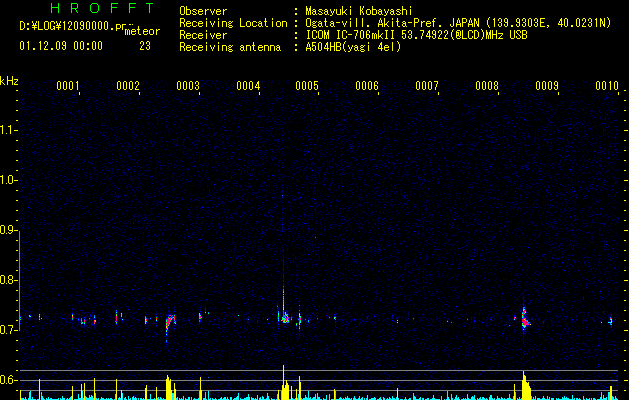
Task: Click the 0.9 frequency axis label
Action: click(x=8, y=230)
